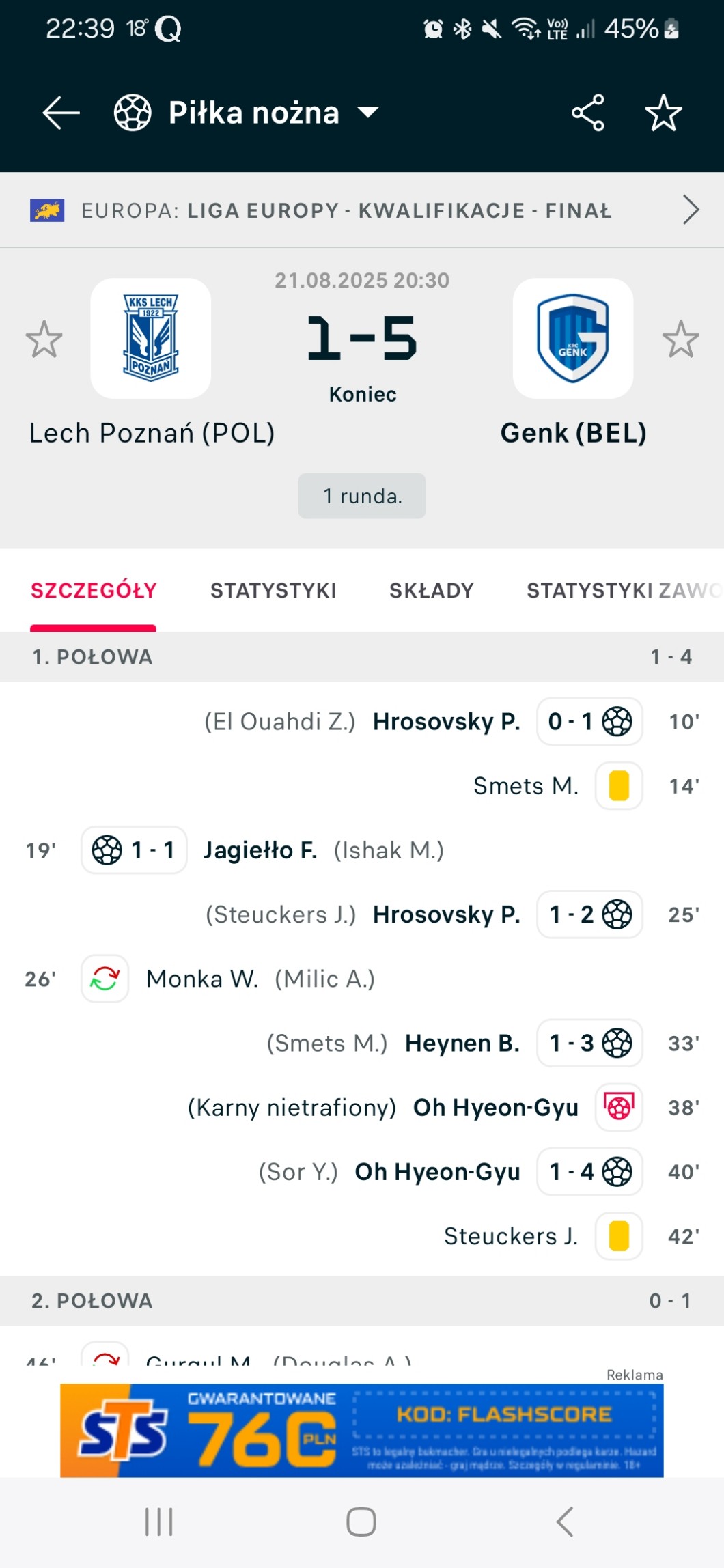Open the Europa Liga Europy competition row
The image size is (724, 1568).
(x=346, y=210)
